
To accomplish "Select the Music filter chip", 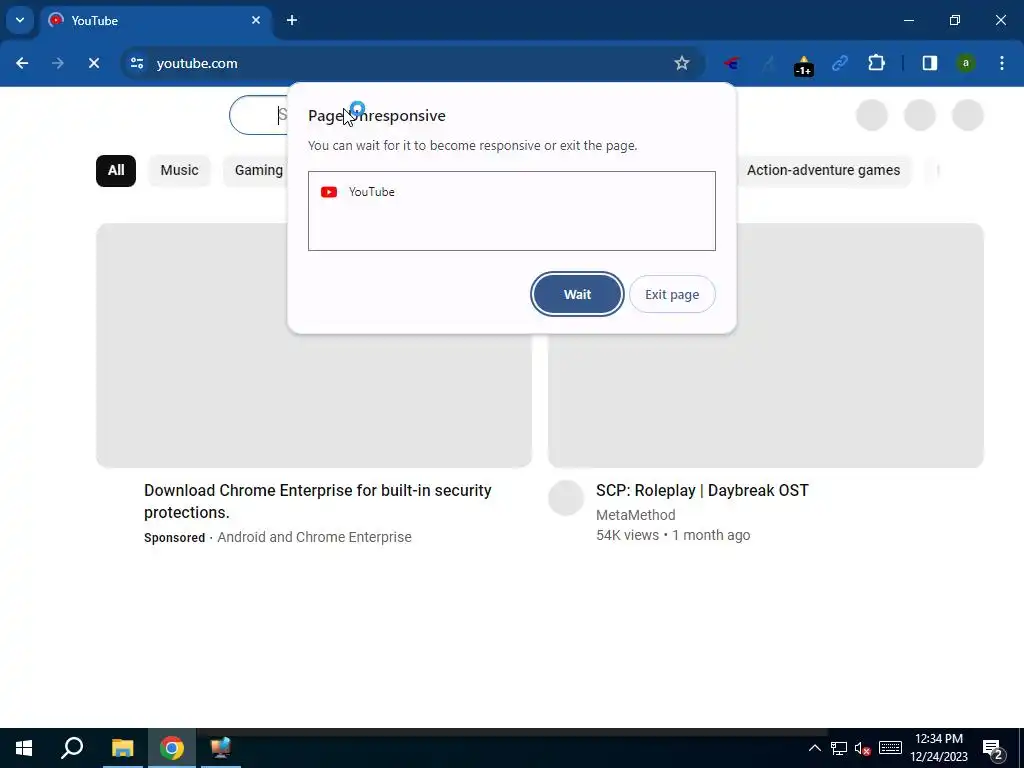I will (x=180, y=170).
